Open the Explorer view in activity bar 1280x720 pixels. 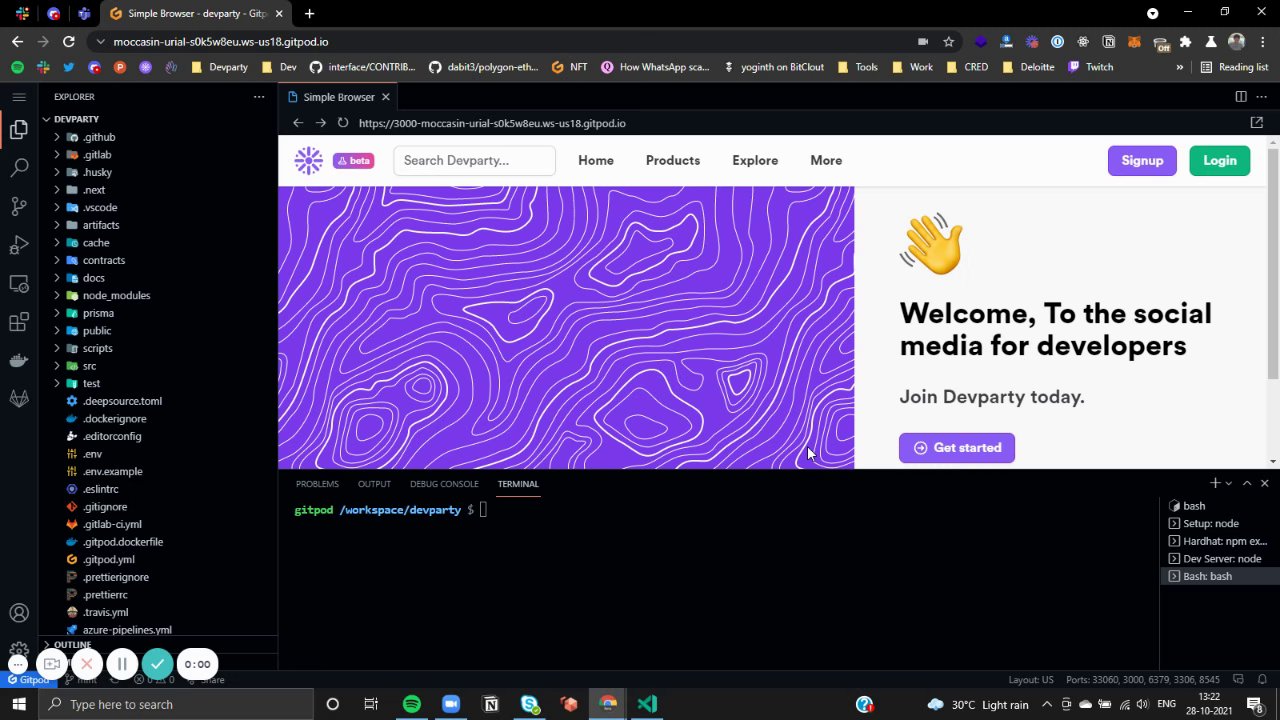19,130
